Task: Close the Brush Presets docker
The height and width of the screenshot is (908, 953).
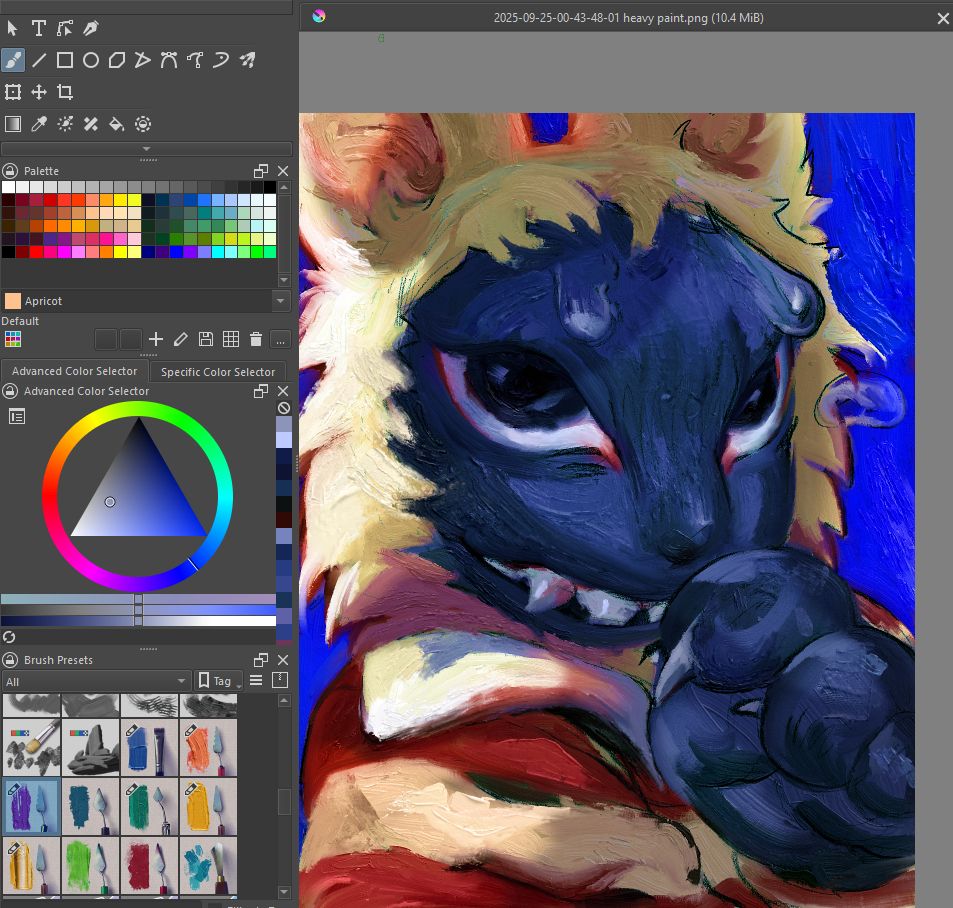Action: [283, 659]
